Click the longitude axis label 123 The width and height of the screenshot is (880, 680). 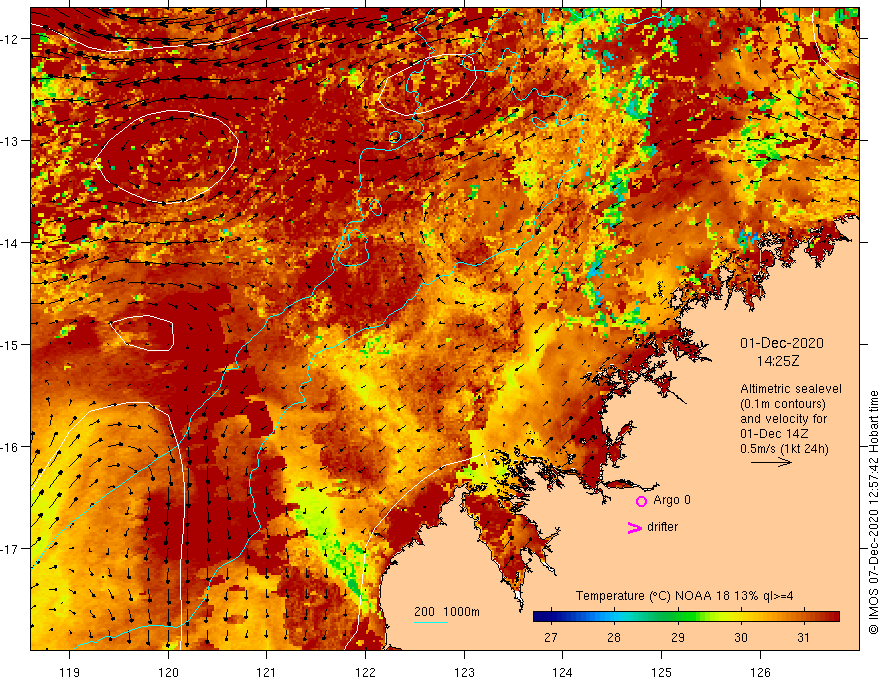464,672
